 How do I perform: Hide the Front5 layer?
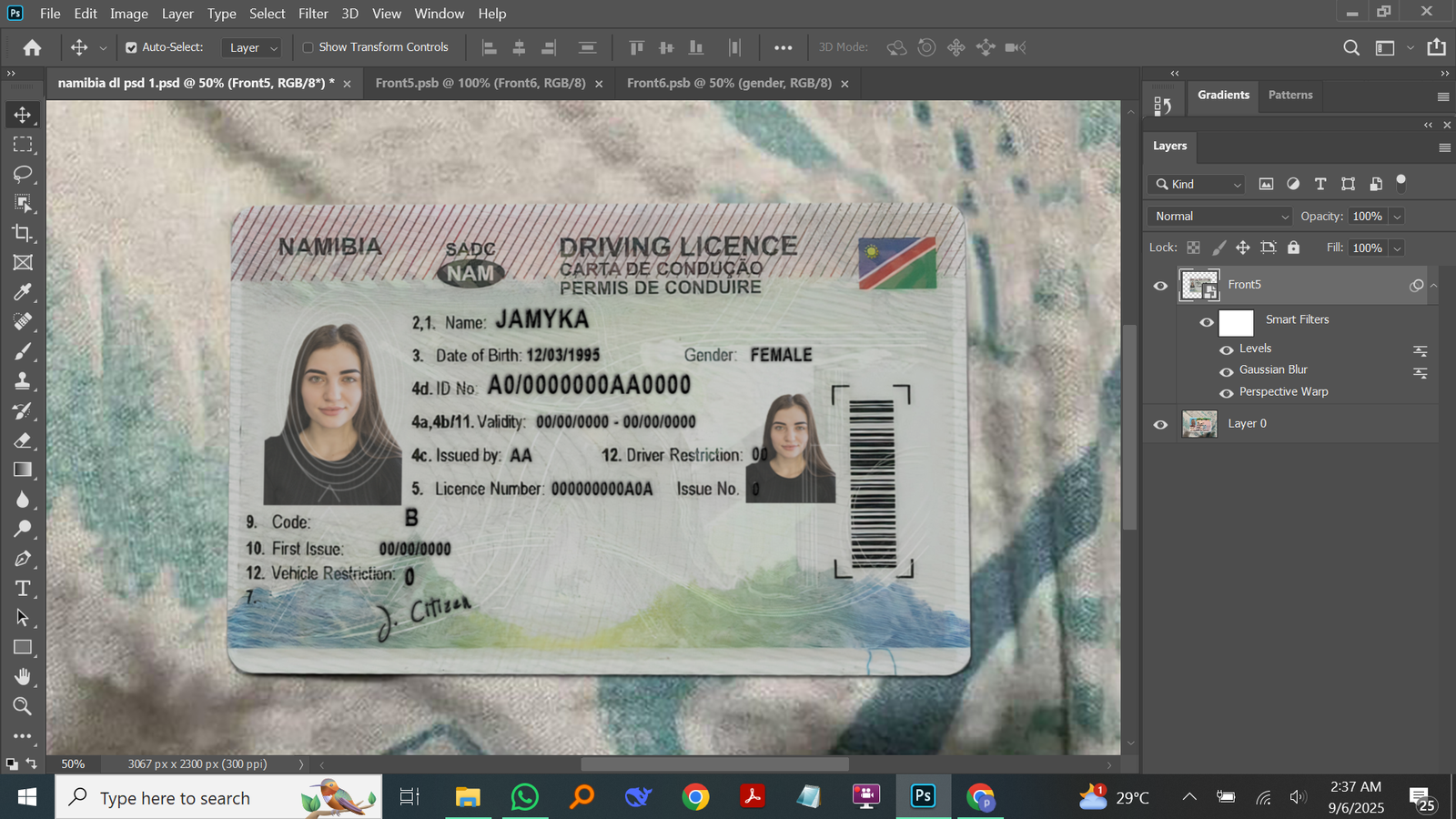(x=1160, y=286)
